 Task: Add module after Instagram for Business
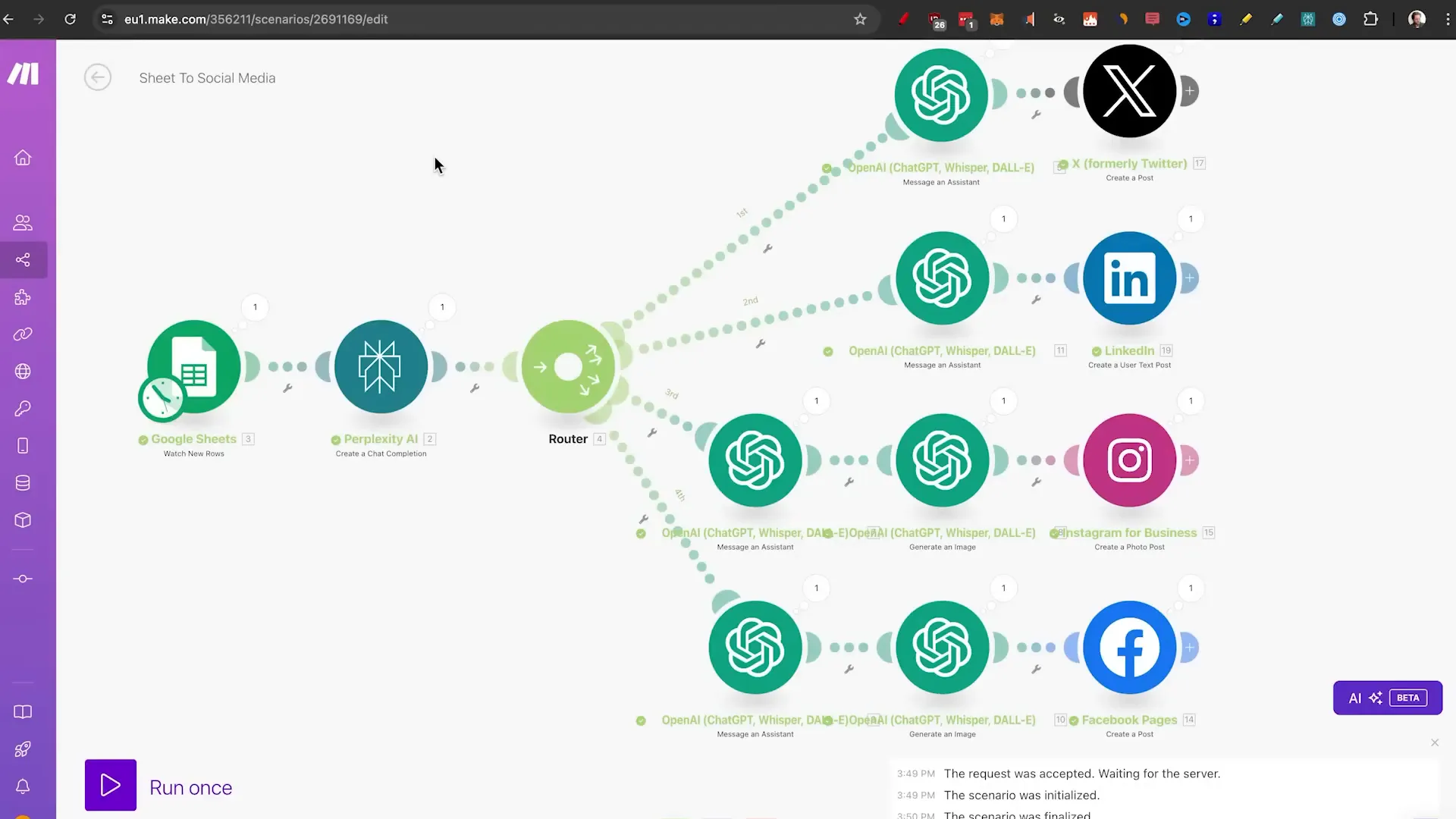pos(1190,460)
